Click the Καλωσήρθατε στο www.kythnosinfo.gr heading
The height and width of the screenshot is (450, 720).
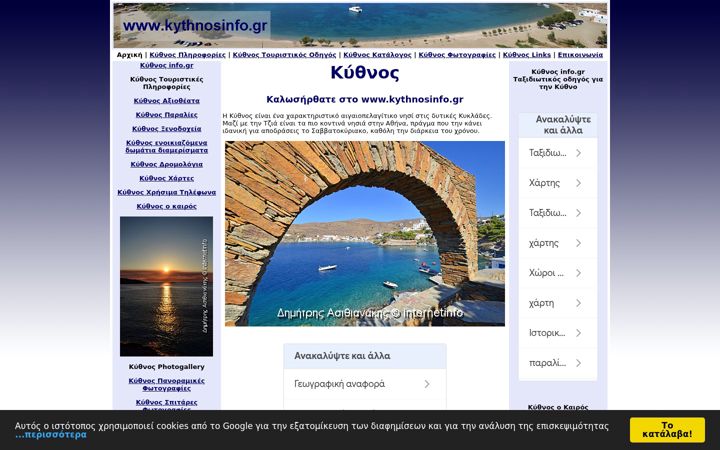(365, 100)
